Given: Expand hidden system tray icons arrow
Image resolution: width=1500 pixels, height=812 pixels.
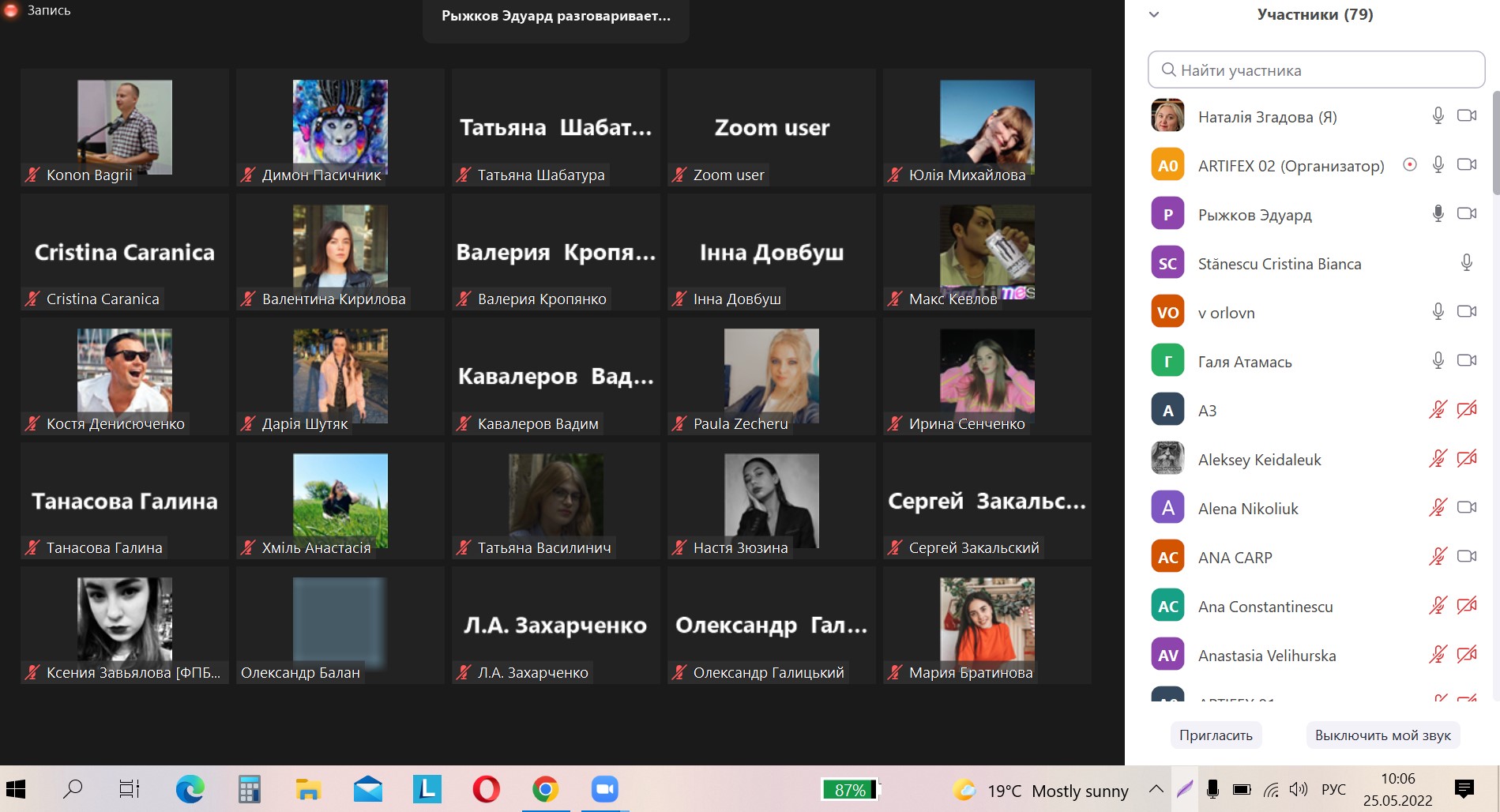Looking at the screenshot, I should click(x=1156, y=789).
